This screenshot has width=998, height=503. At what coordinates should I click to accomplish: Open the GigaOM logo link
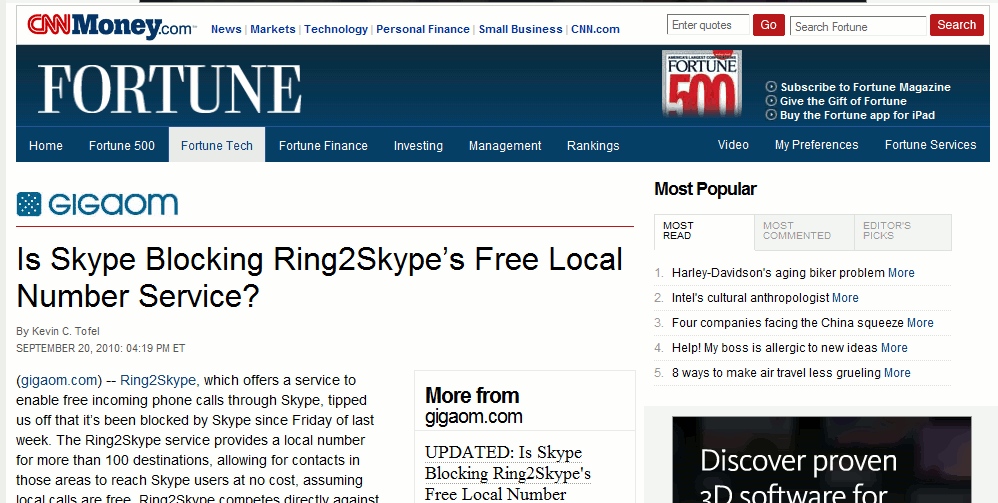(x=97, y=204)
